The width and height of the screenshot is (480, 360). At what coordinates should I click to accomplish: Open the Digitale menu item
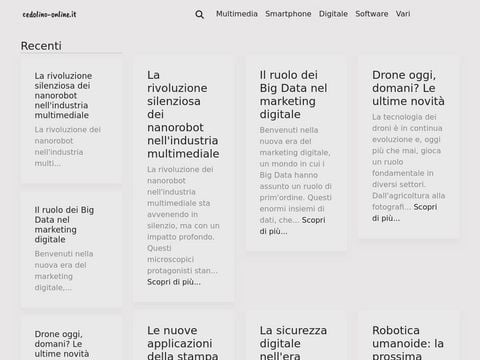pyautogui.click(x=333, y=14)
